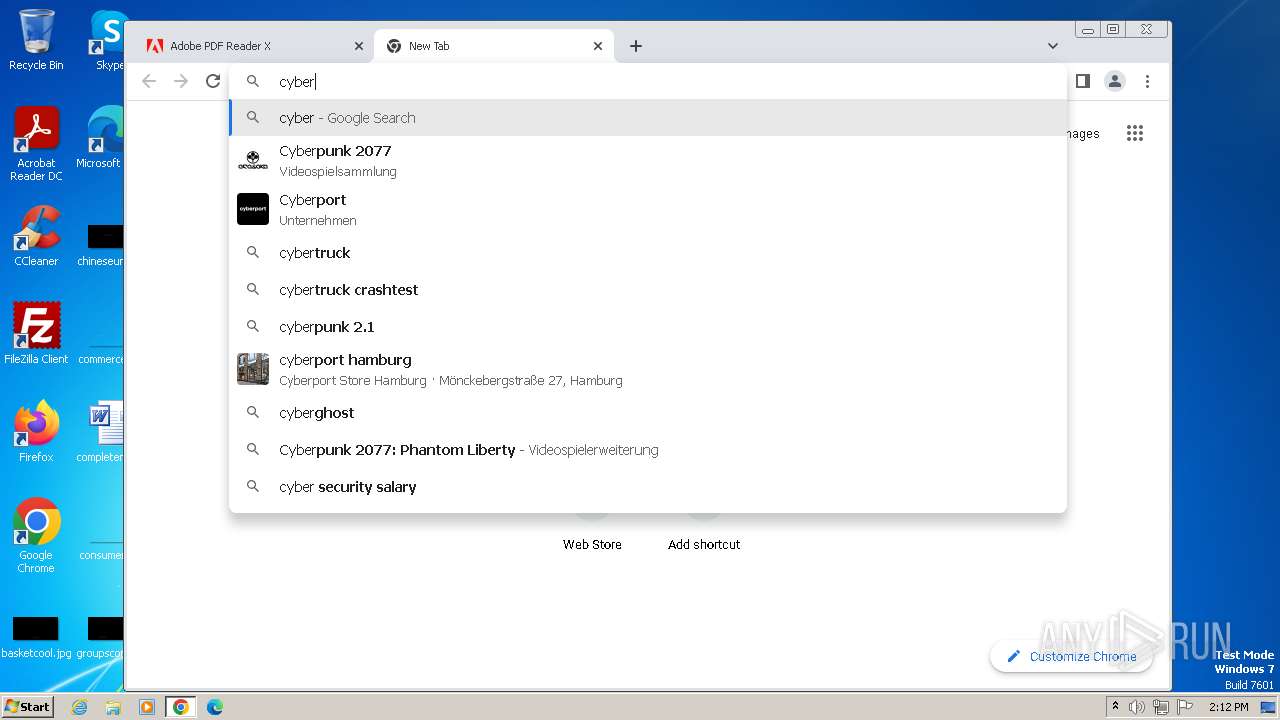Reload the page with the refresh icon
This screenshot has width=1280, height=720.
pyautogui.click(x=213, y=81)
